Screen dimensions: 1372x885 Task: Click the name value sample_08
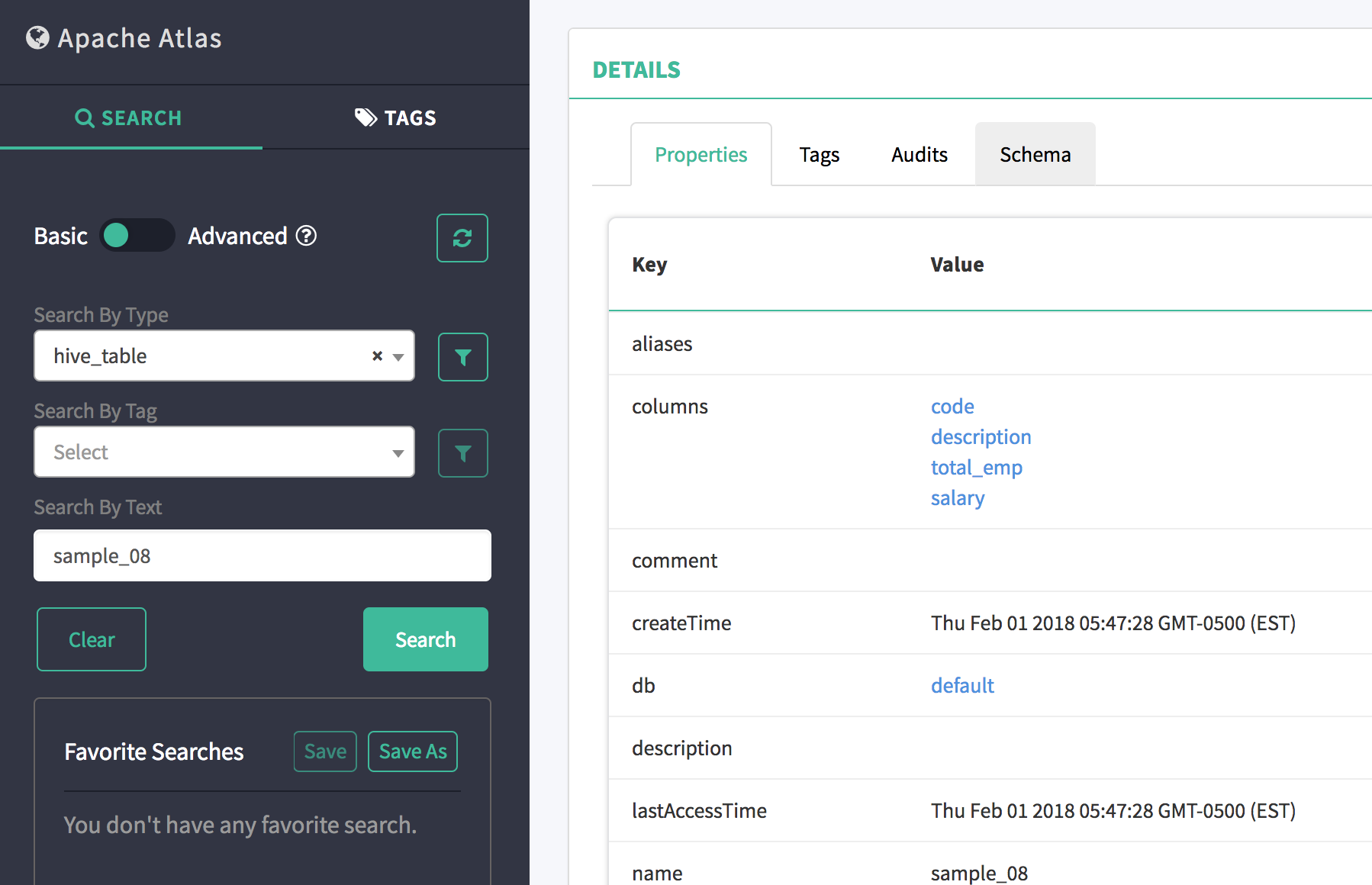pyautogui.click(x=979, y=873)
